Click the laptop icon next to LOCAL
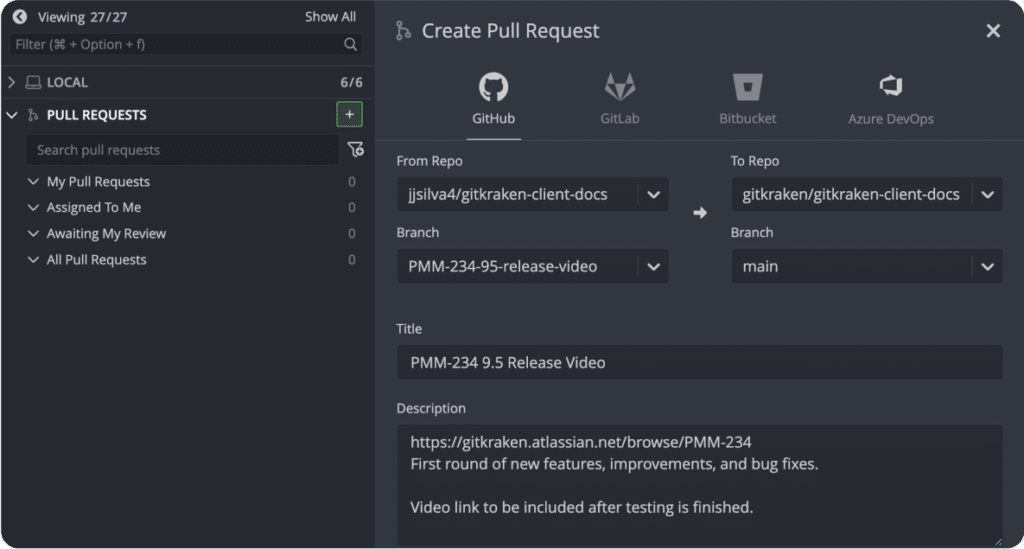Screen dimensions: 1024x549 point(33,82)
